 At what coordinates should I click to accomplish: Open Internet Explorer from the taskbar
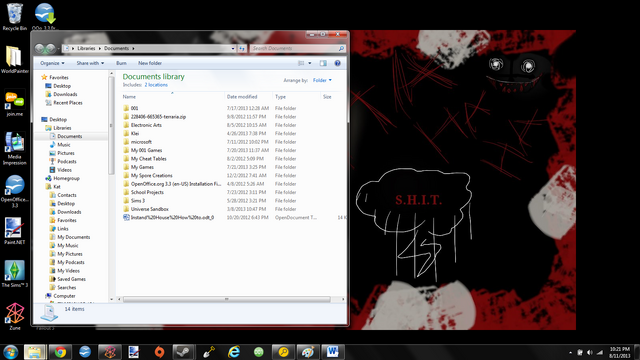click(234, 352)
